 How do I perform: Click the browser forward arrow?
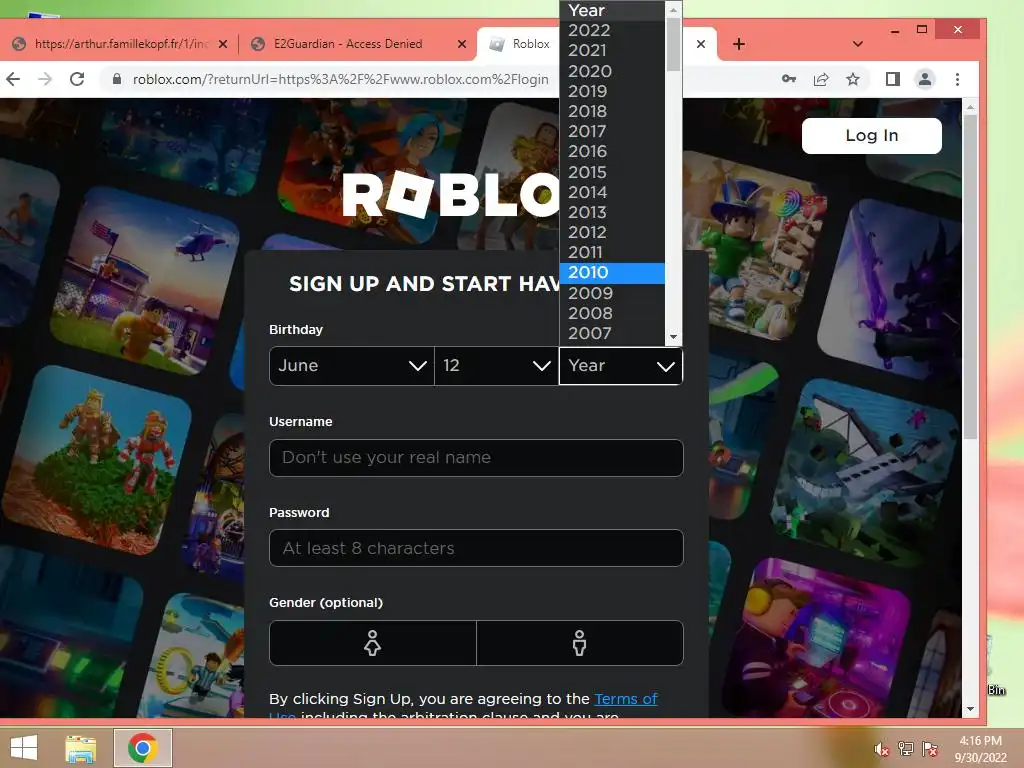click(x=44, y=80)
